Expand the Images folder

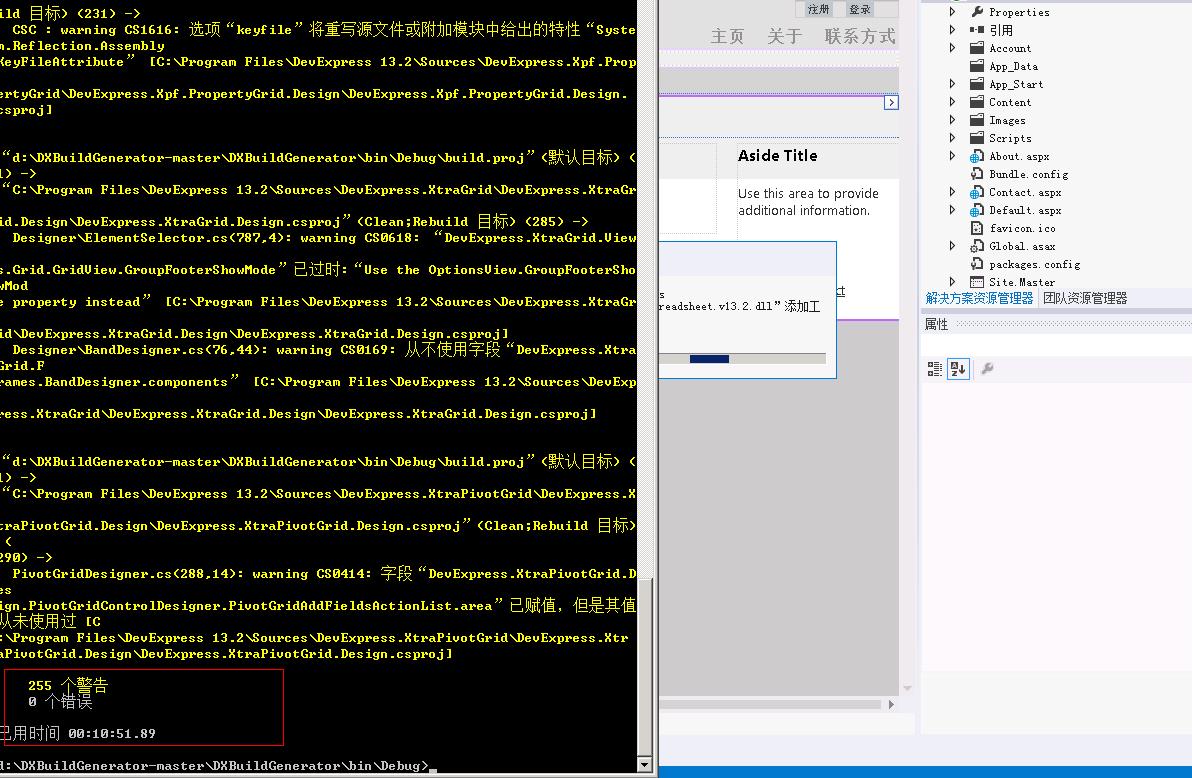pyautogui.click(x=953, y=120)
